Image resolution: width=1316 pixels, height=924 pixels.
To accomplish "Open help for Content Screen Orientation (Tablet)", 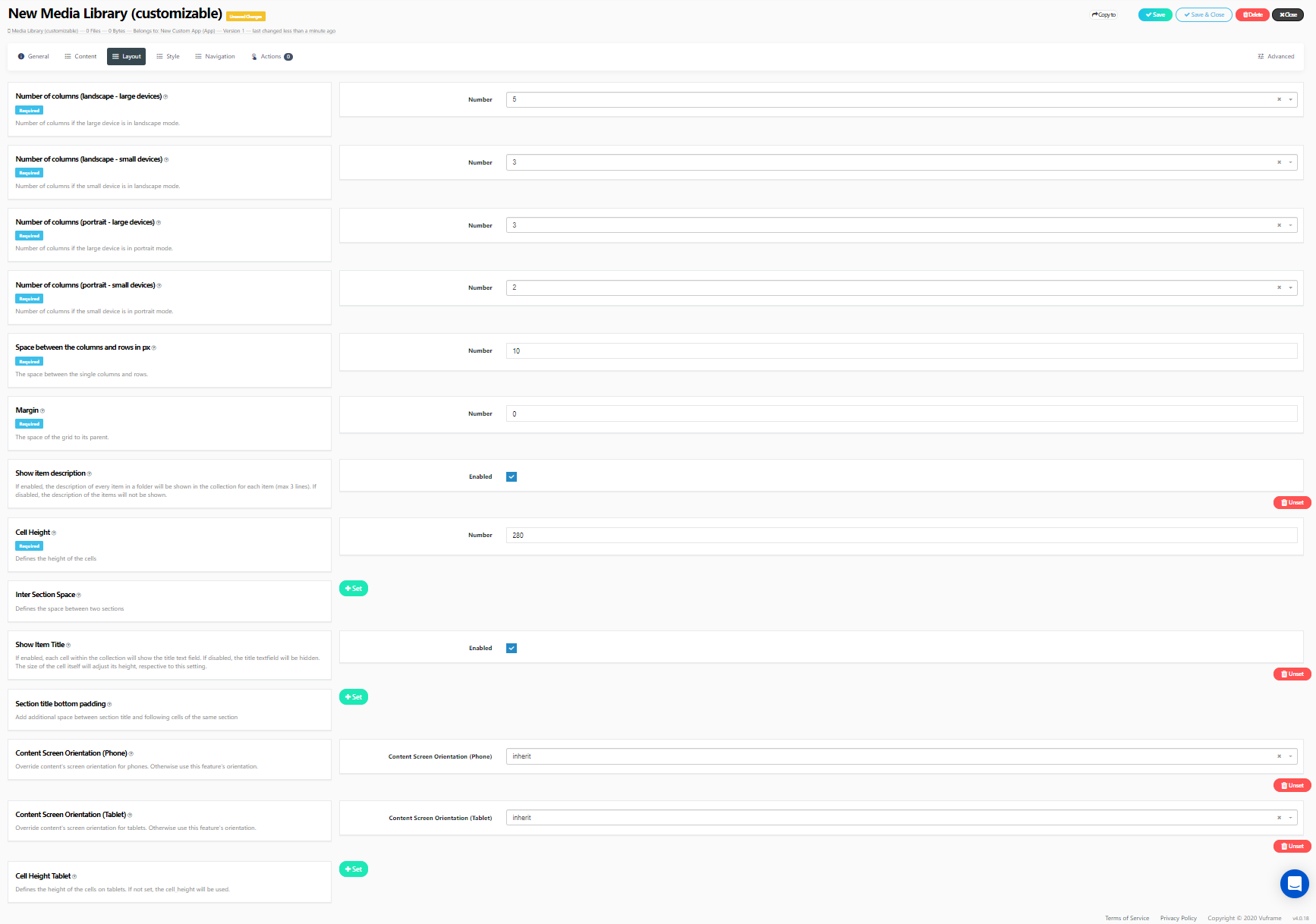I will [130, 816].
